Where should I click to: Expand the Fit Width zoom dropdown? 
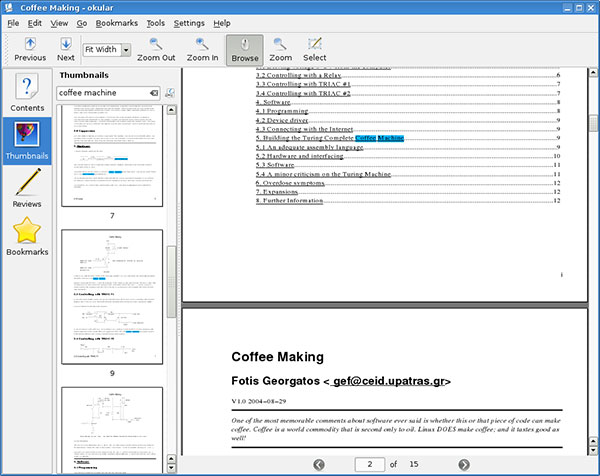[126, 50]
